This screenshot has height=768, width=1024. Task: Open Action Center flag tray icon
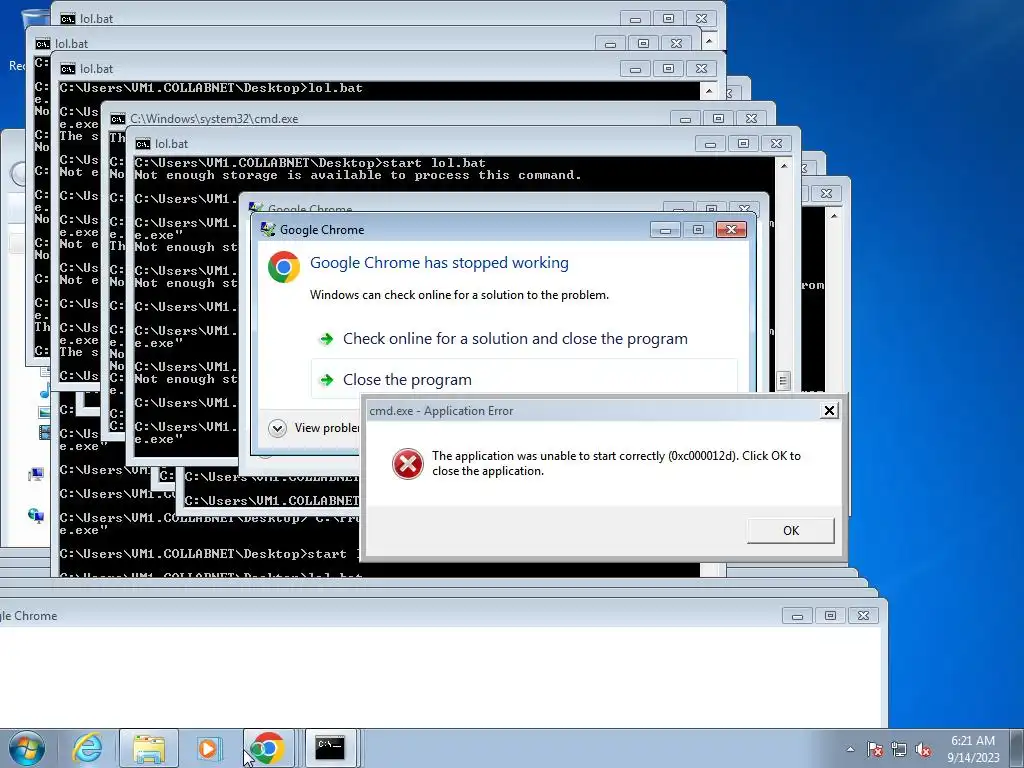875,749
